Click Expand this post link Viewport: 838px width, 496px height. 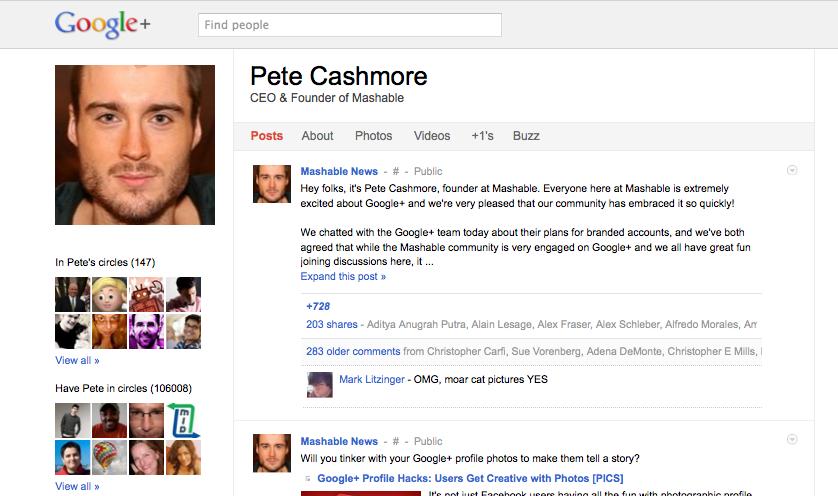coord(343,276)
